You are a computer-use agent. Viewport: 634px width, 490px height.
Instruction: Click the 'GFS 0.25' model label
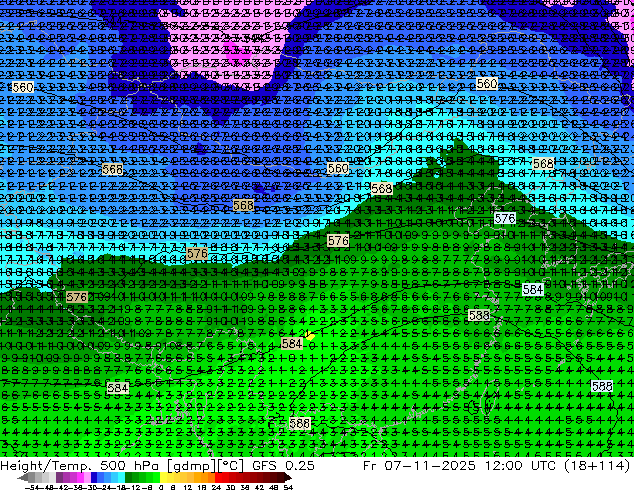(x=283, y=465)
